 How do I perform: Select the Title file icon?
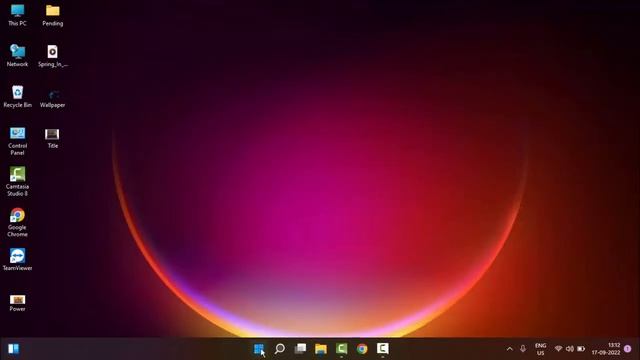[52, 138]
